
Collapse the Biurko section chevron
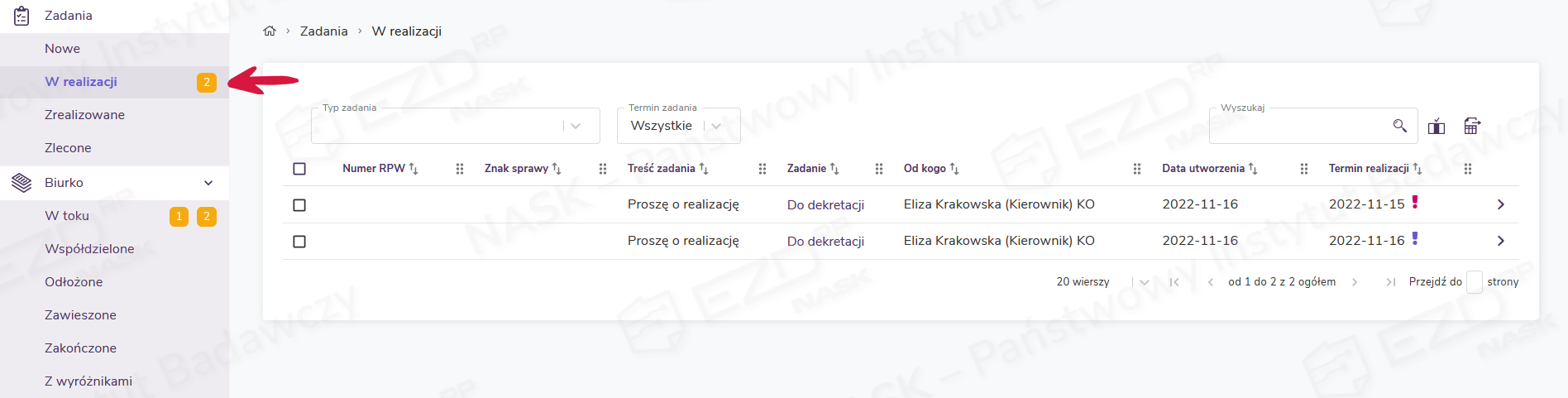pos(208,183)
